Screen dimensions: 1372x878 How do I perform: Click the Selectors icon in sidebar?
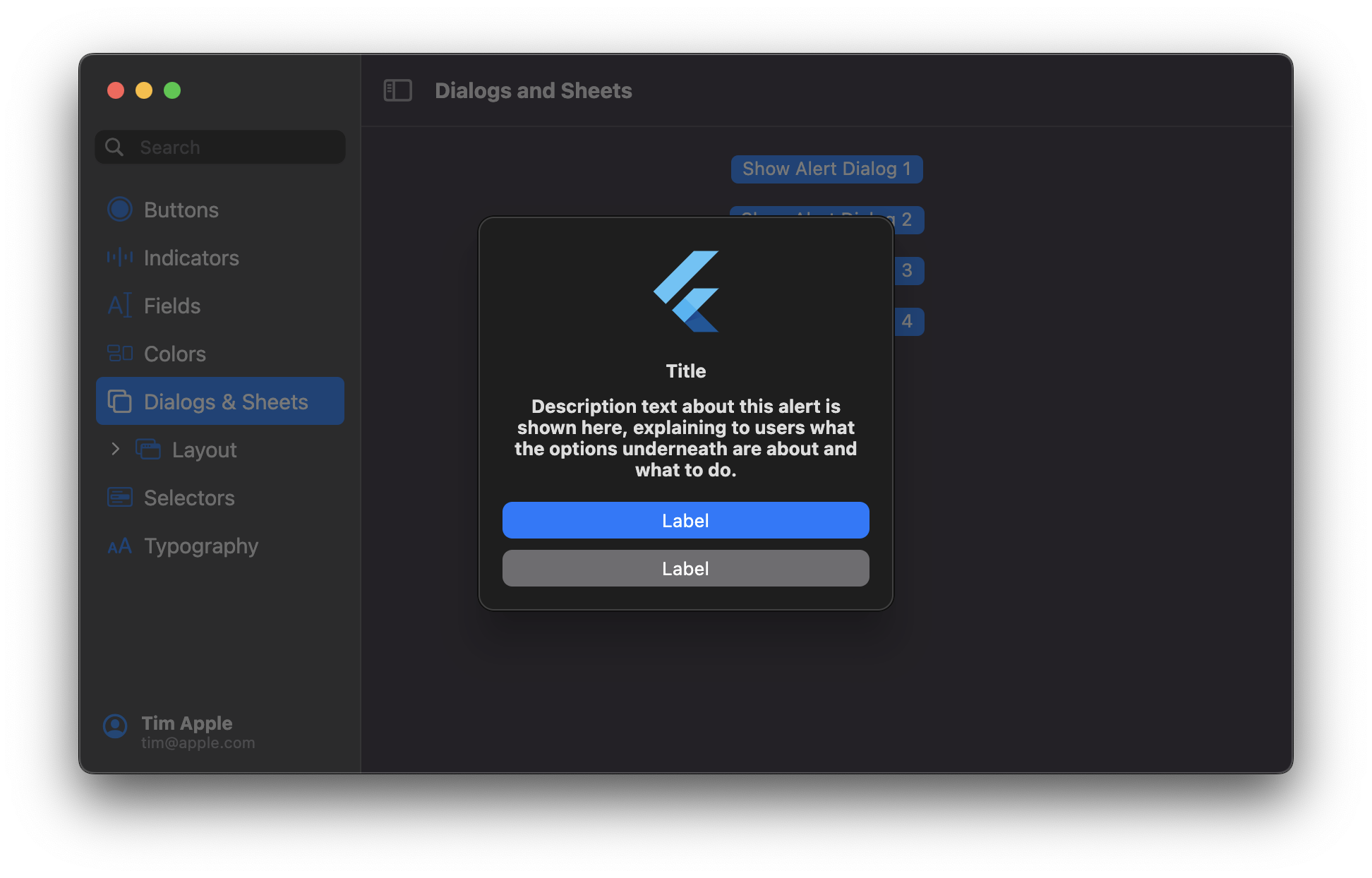[120, 498]
